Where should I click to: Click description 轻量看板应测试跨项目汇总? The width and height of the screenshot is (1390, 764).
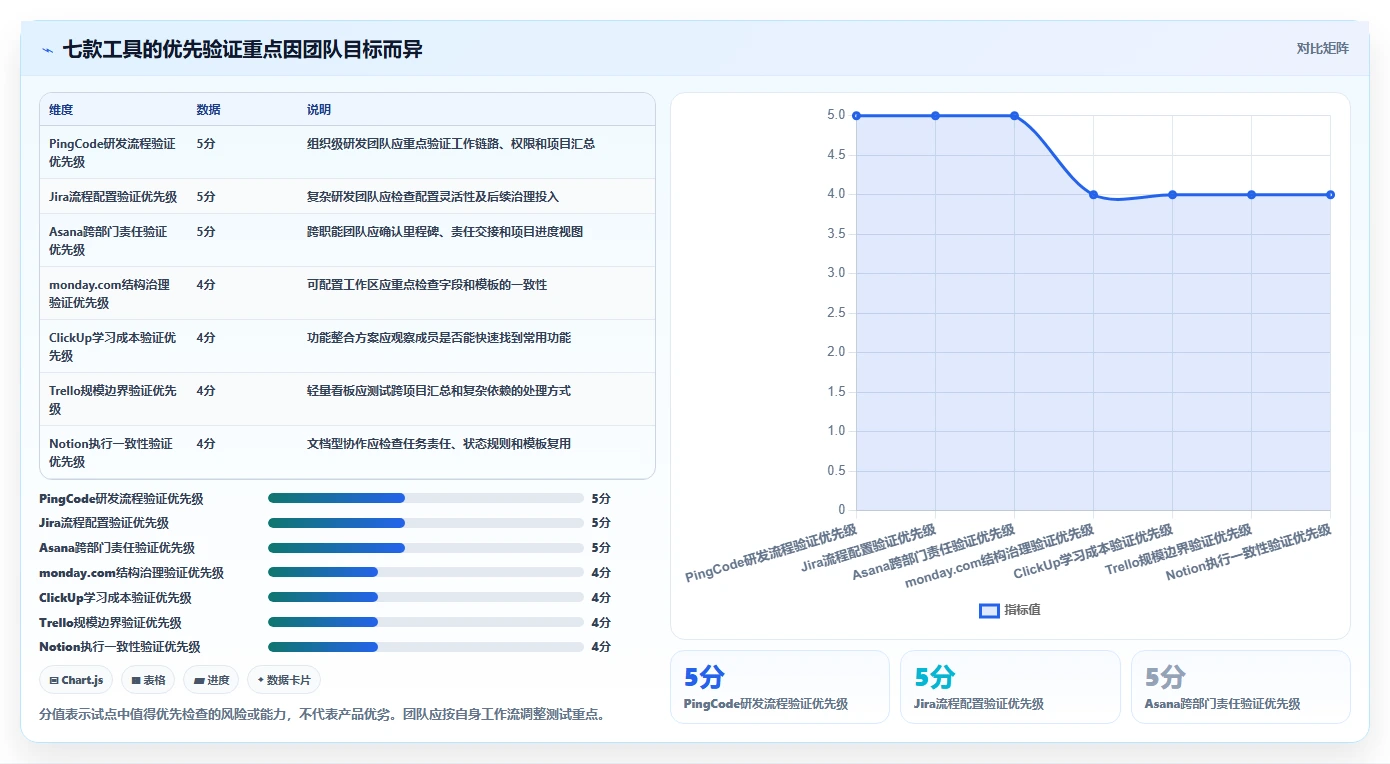click(439, 391)
